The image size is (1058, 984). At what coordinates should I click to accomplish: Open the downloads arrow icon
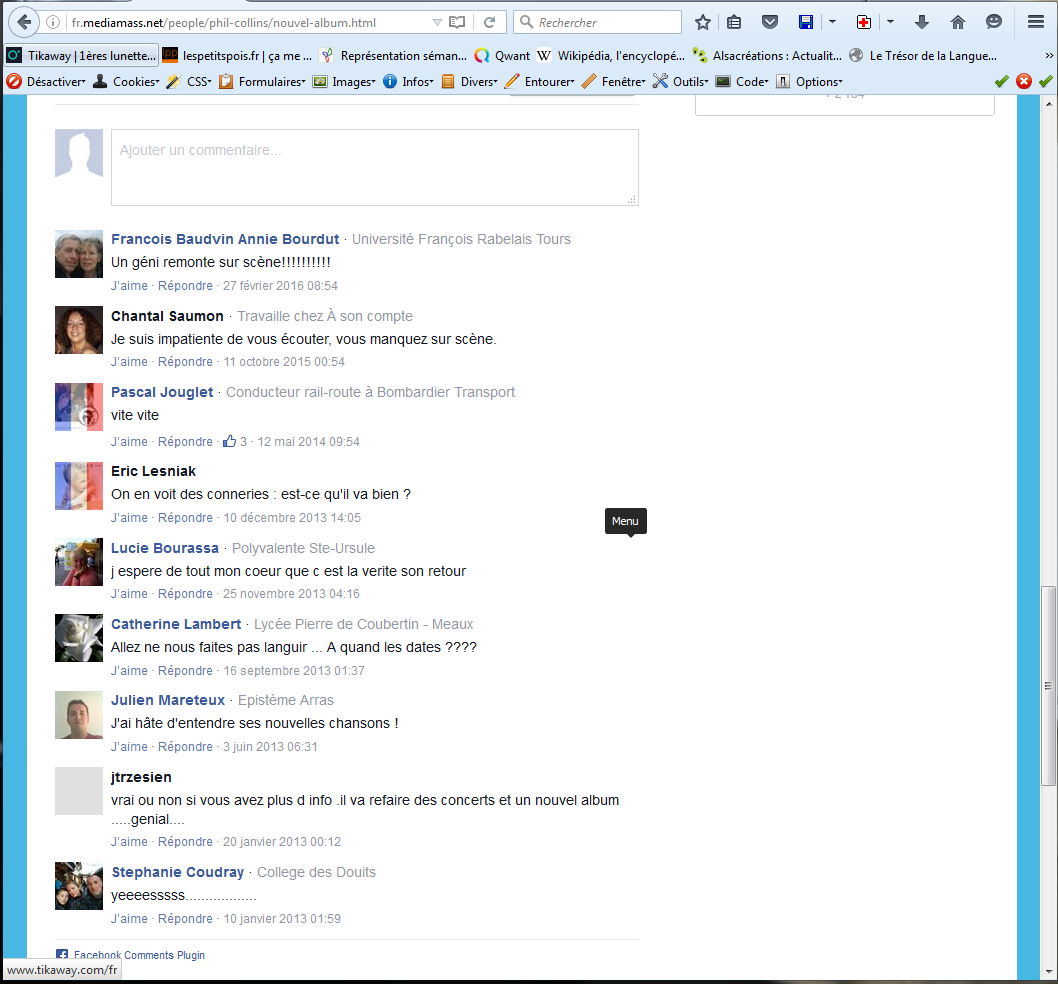[x=922, y=22]
